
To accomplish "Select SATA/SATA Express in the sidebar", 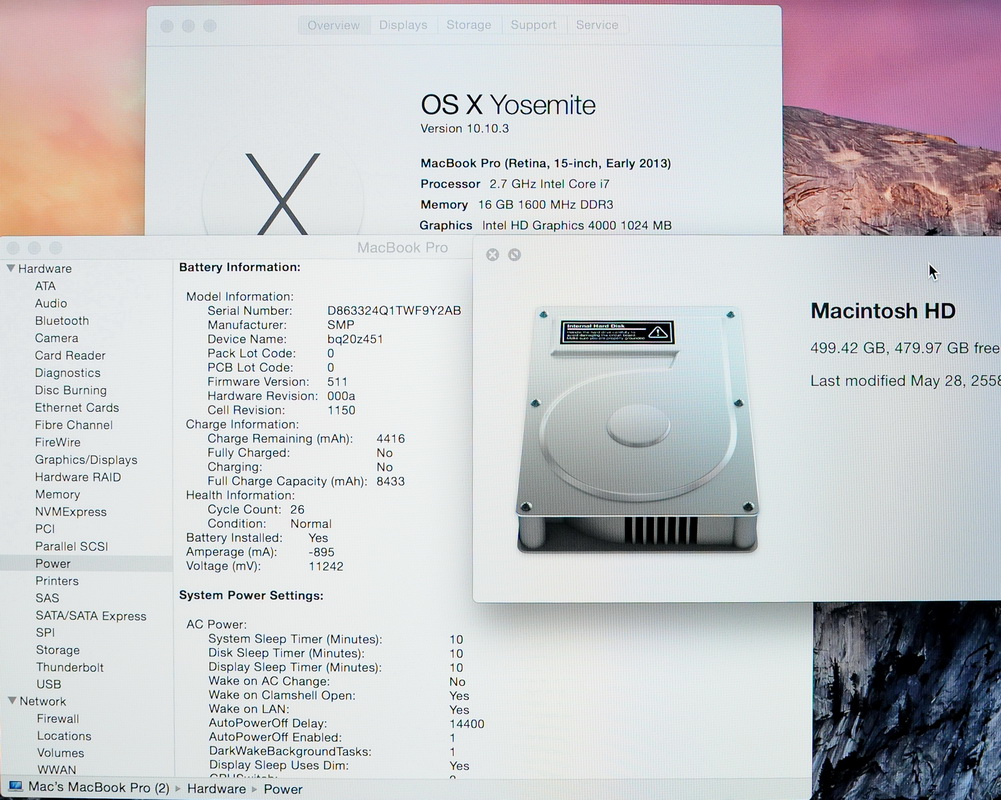I will 91,615.
